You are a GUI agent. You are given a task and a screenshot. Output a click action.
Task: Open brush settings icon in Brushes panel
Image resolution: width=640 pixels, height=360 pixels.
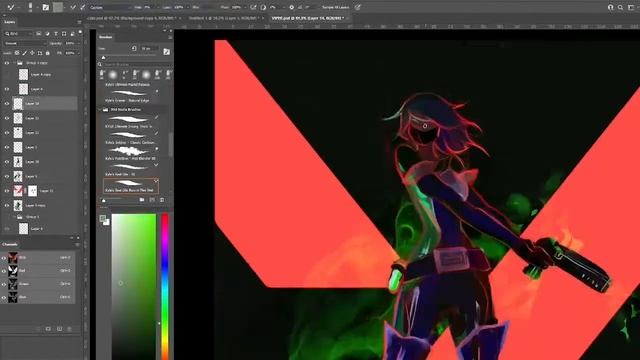click(x=166, y=51)
